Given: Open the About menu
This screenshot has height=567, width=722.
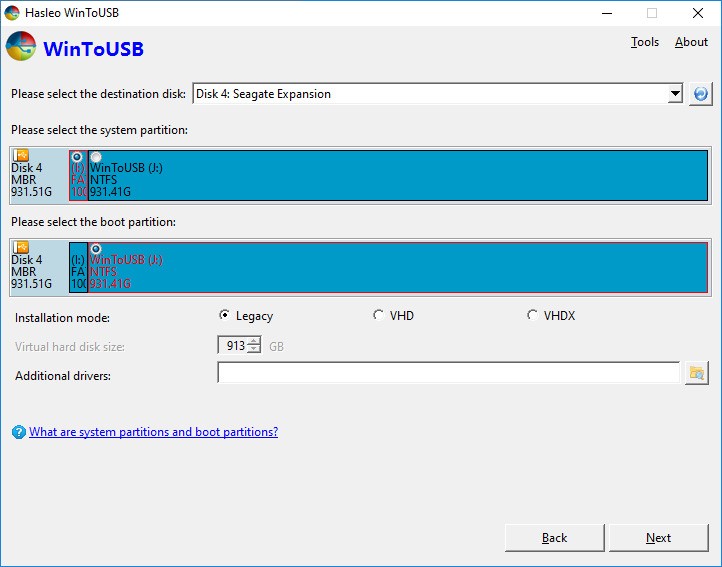Looking at the screenshot, I should point(691,42).
